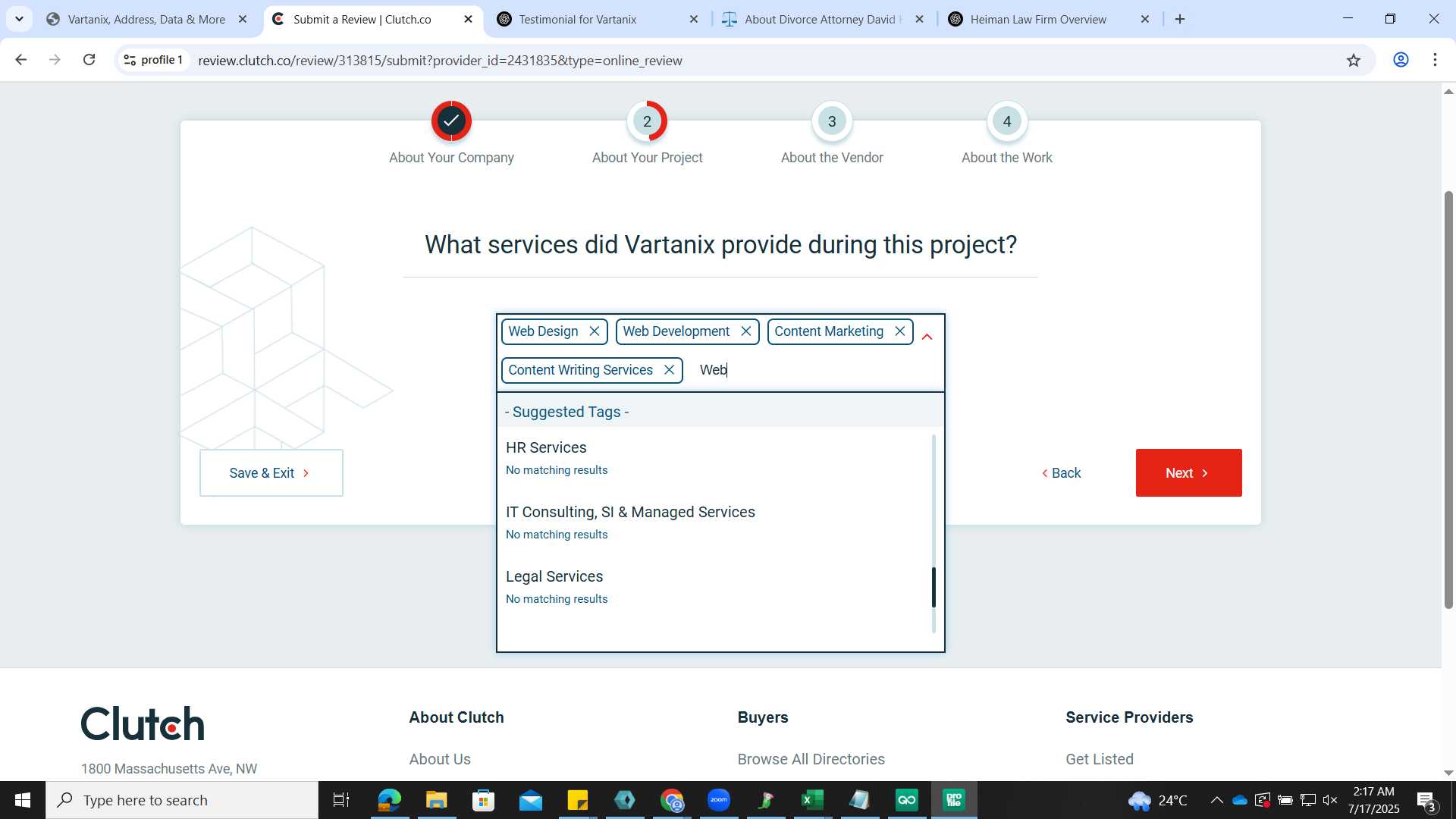Open Excel from the taskbar
The width and height of the screenshot is (1456, 819).
coord(813,800)
